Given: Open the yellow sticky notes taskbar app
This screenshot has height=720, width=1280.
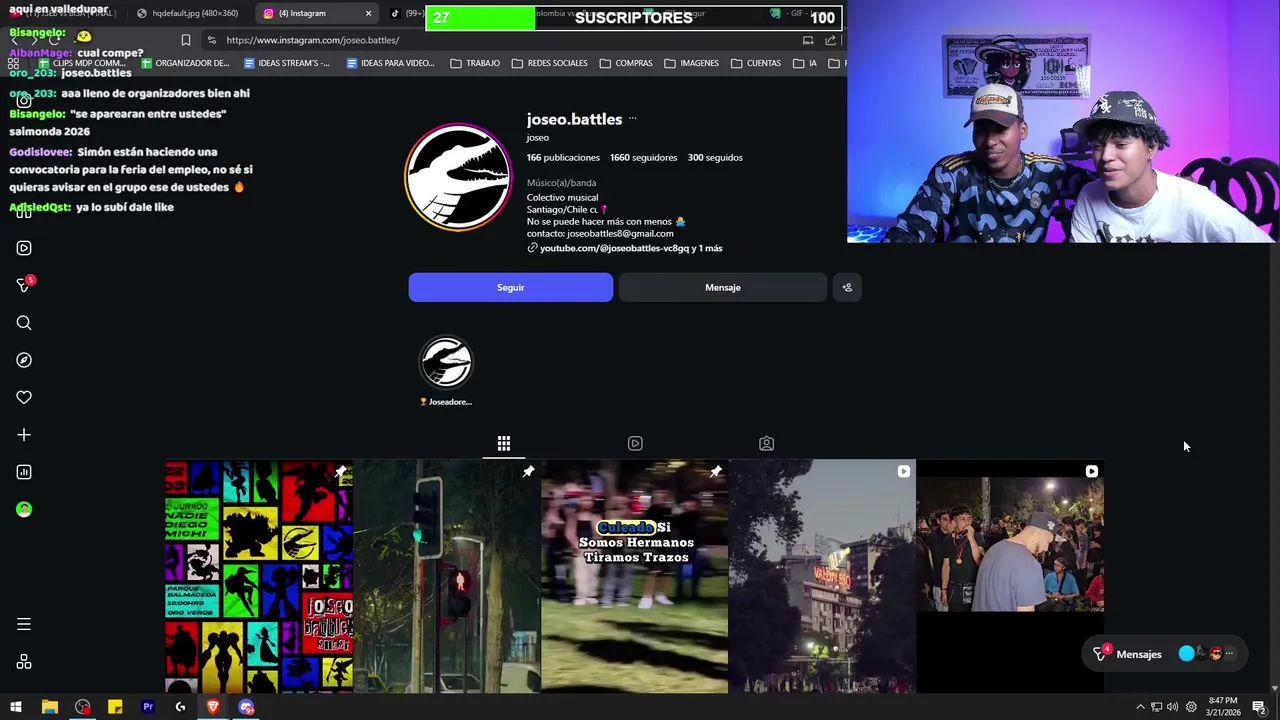Looking at the screenshot, I should [115, 707].
